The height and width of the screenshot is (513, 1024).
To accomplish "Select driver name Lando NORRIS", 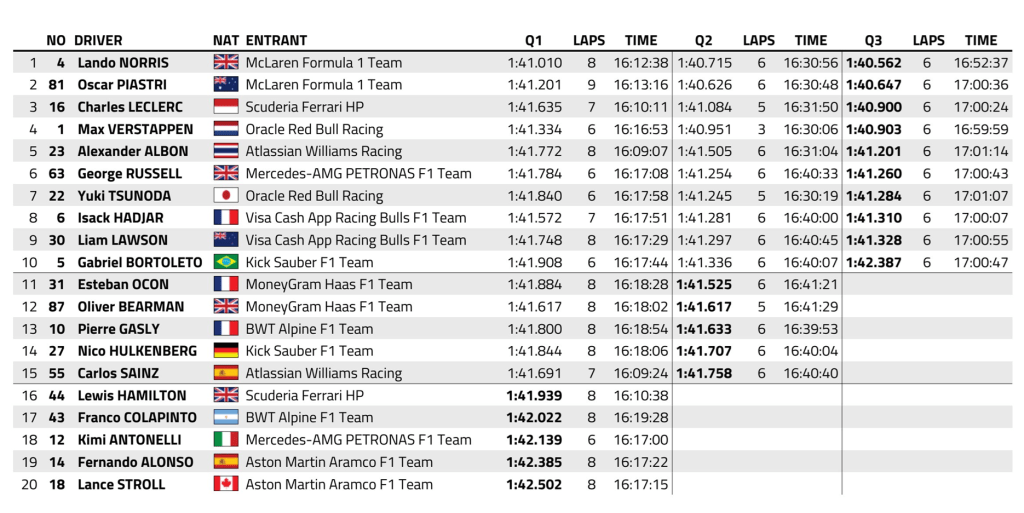I will click(125, 63).
